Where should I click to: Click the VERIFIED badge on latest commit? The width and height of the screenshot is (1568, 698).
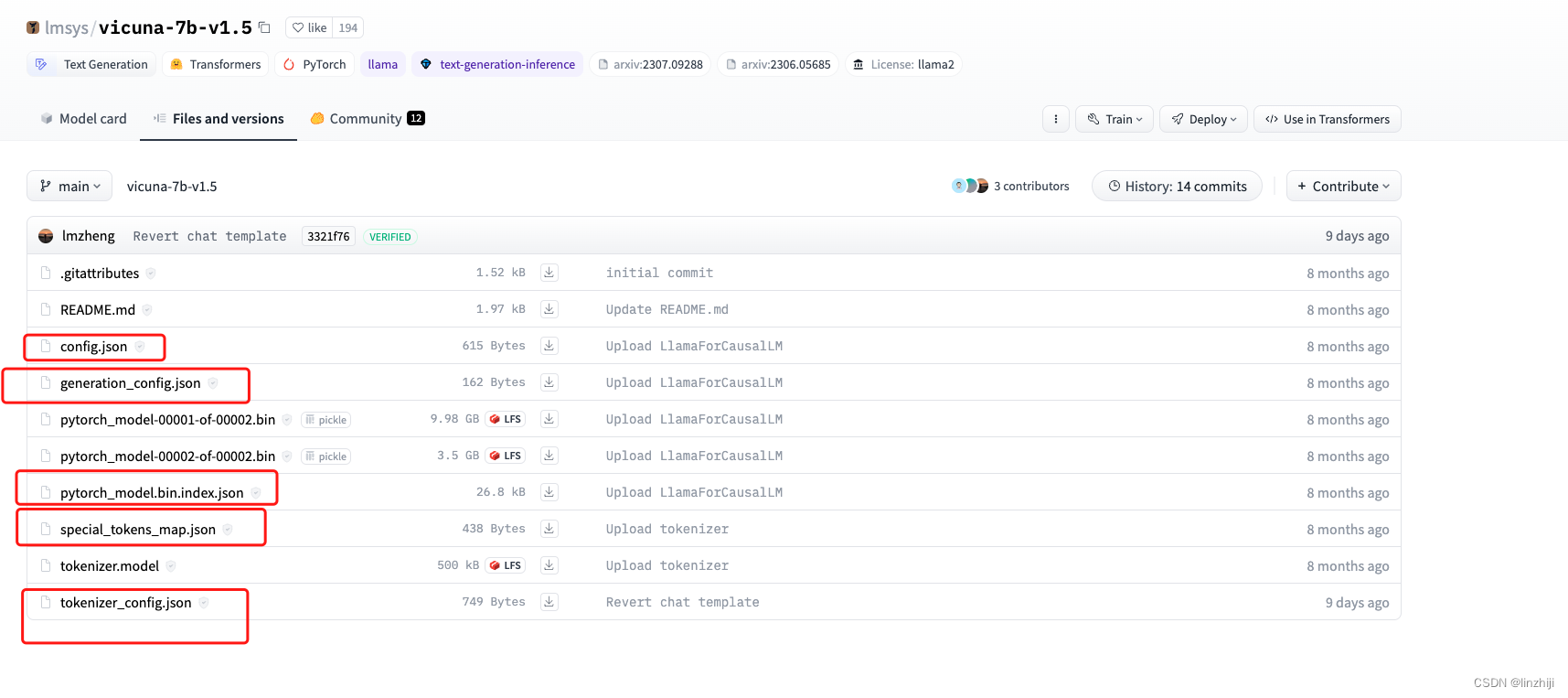[x=390, y=237]
